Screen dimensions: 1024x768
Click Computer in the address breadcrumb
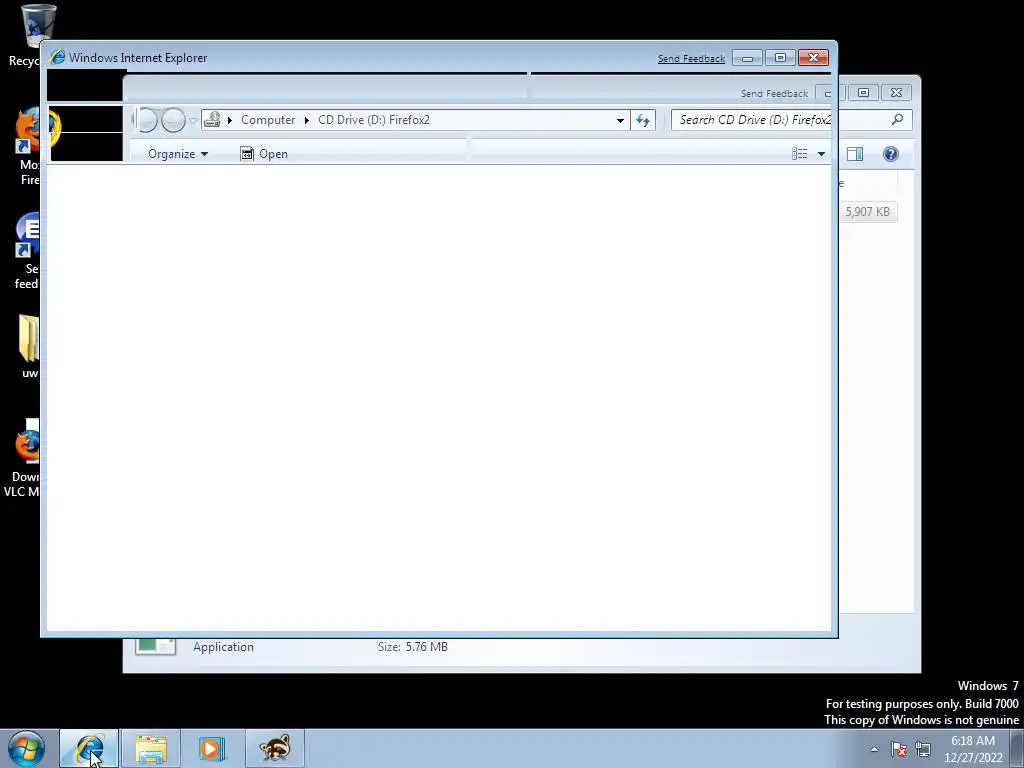(x=268, y=120)
